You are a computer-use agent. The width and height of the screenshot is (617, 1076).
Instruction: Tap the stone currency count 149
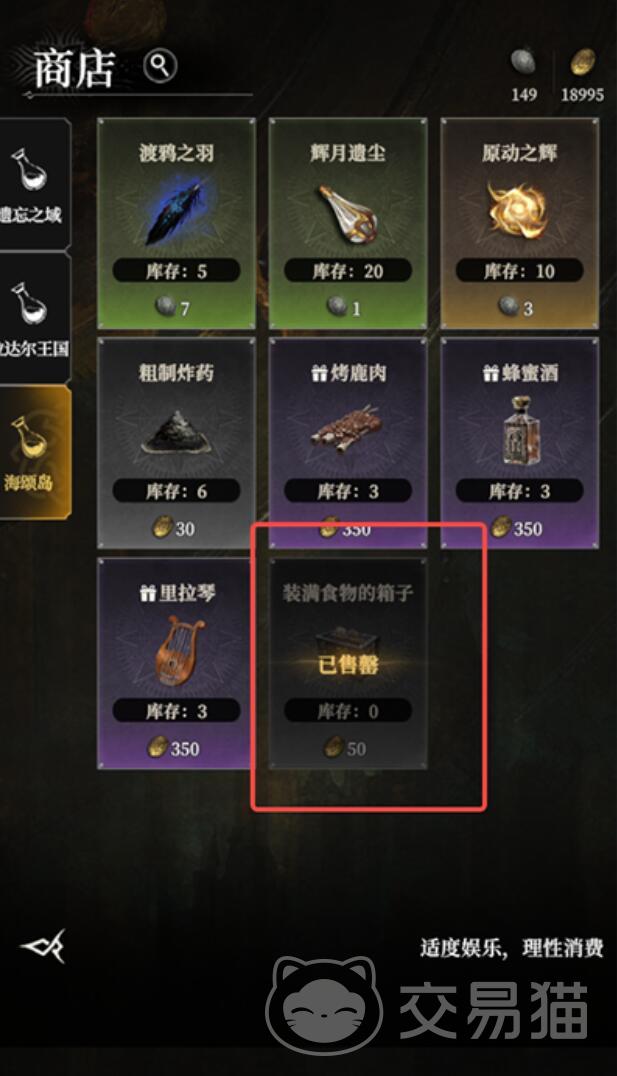[524, 76]
